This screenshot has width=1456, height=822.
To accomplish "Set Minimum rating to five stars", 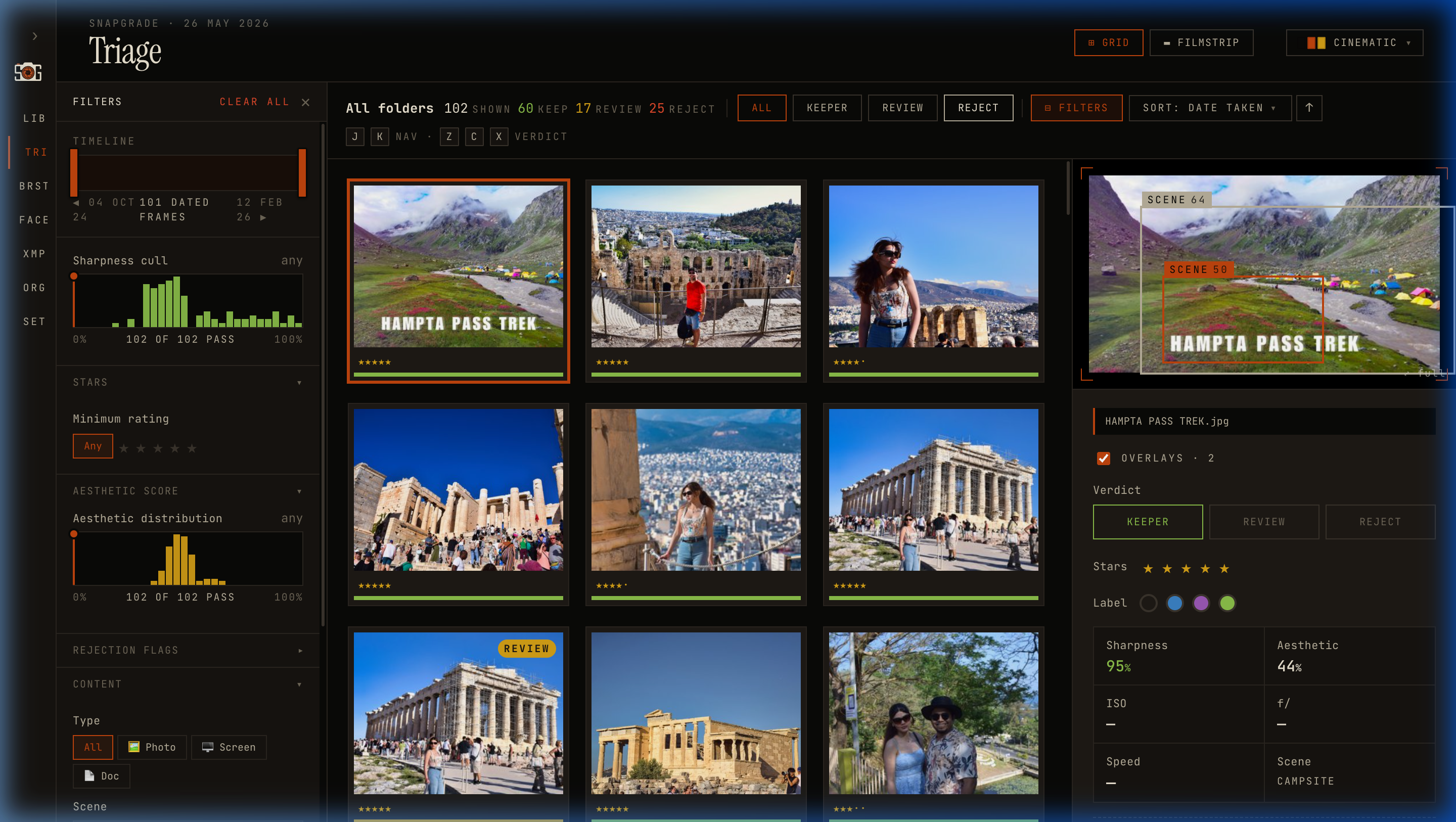I will click(192, 448).
